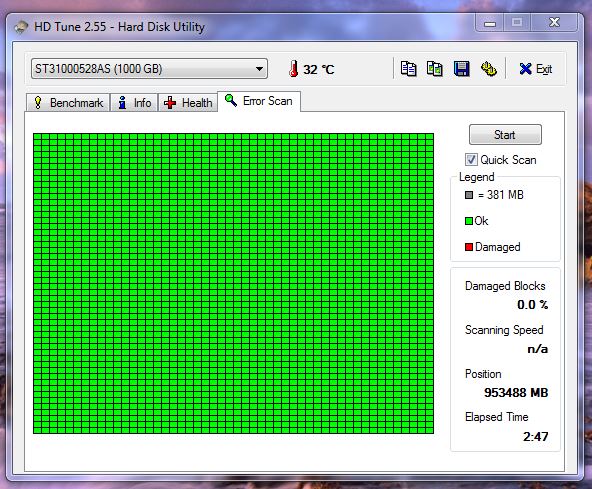Click the red Damaged legend swatch
The image size is (592, 489).
469,247
